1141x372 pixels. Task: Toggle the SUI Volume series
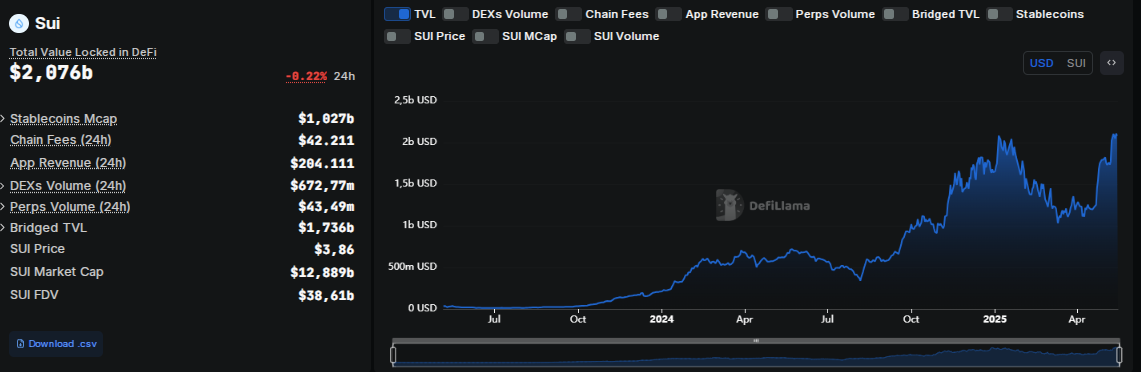pyautogui.click(x=578, y=36)
